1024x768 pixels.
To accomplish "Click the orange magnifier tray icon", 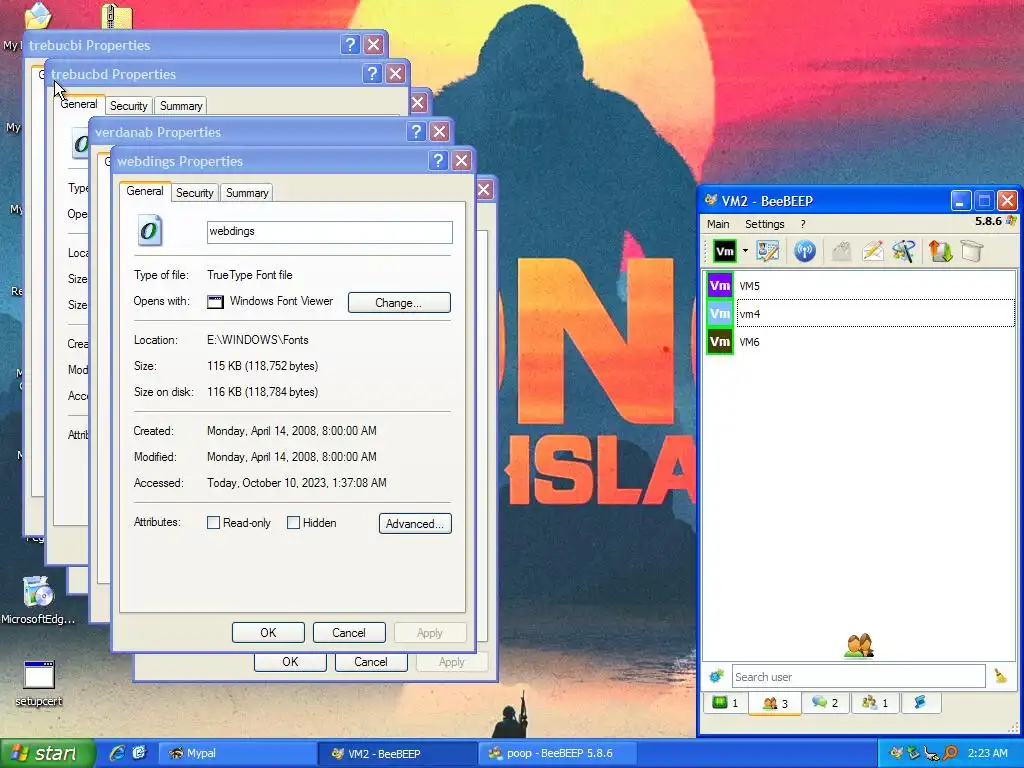I will point(950,753).
